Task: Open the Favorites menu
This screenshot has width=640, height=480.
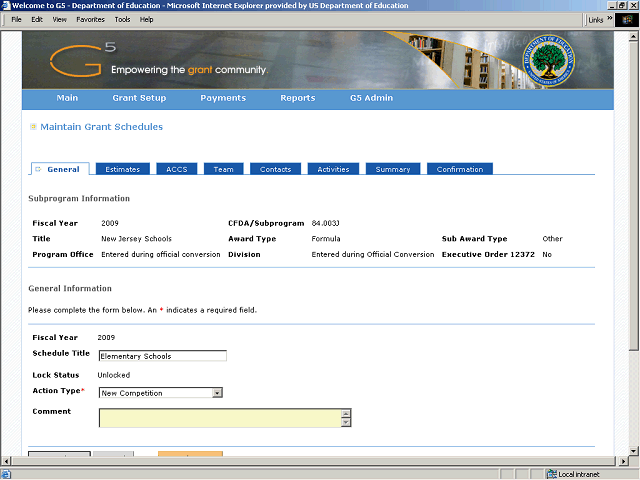Action: click(91, 19)
